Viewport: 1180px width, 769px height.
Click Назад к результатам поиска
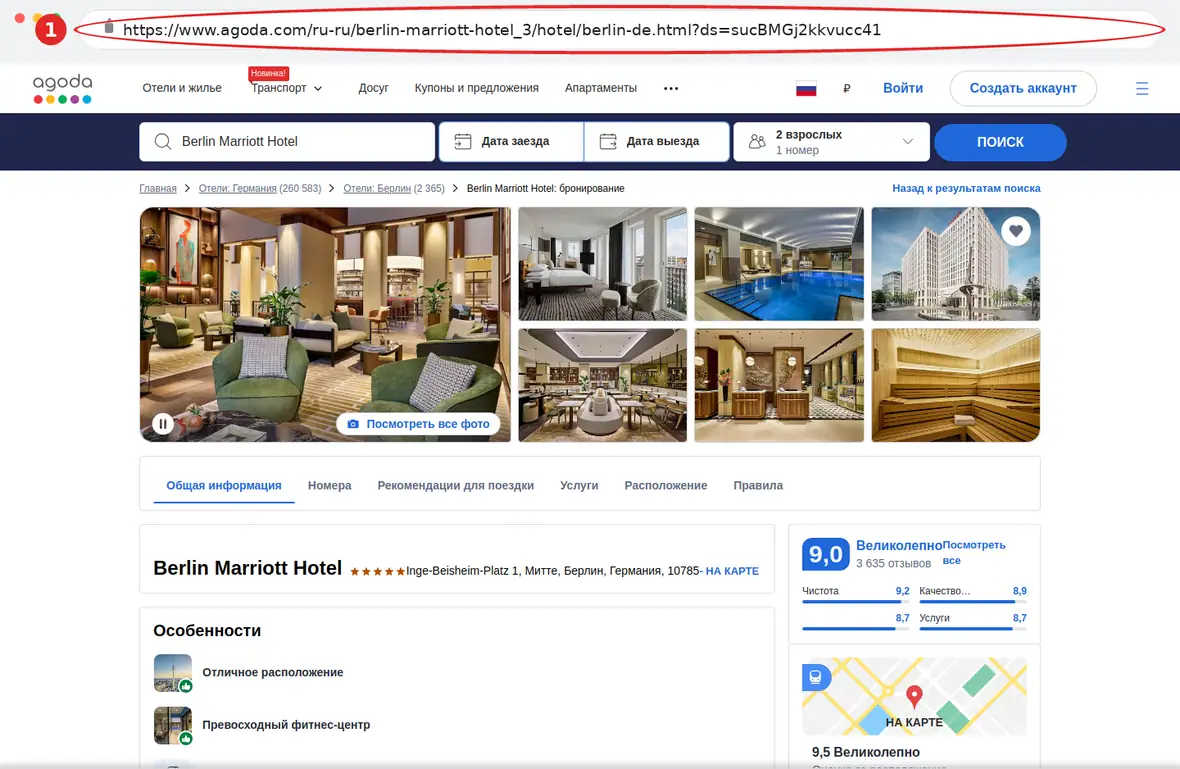[x=966, y=188]
